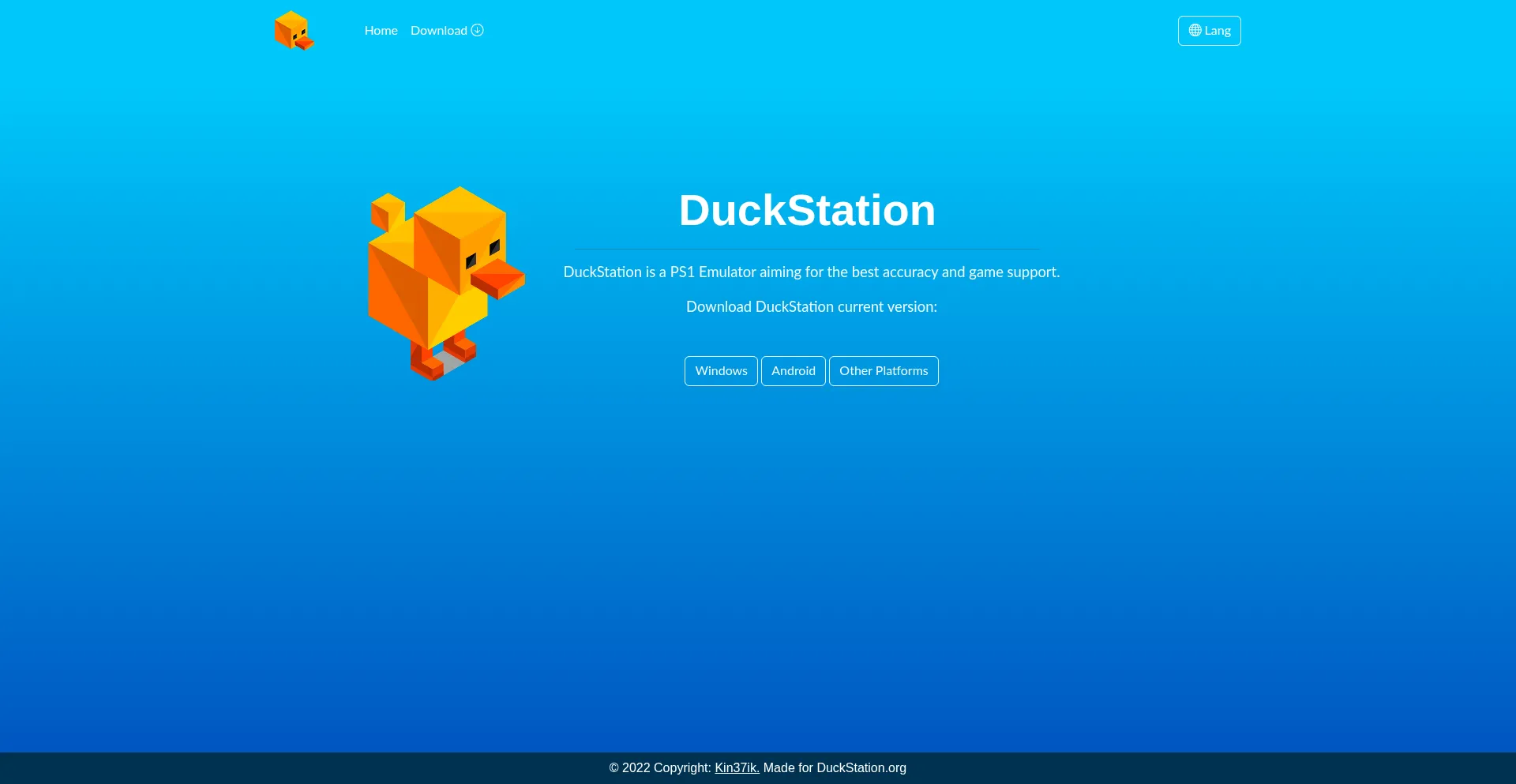This screenshot has height=784, width=1516.
Task: Click the 'Download DuckStation current version' text
Action: coord(811,307)
